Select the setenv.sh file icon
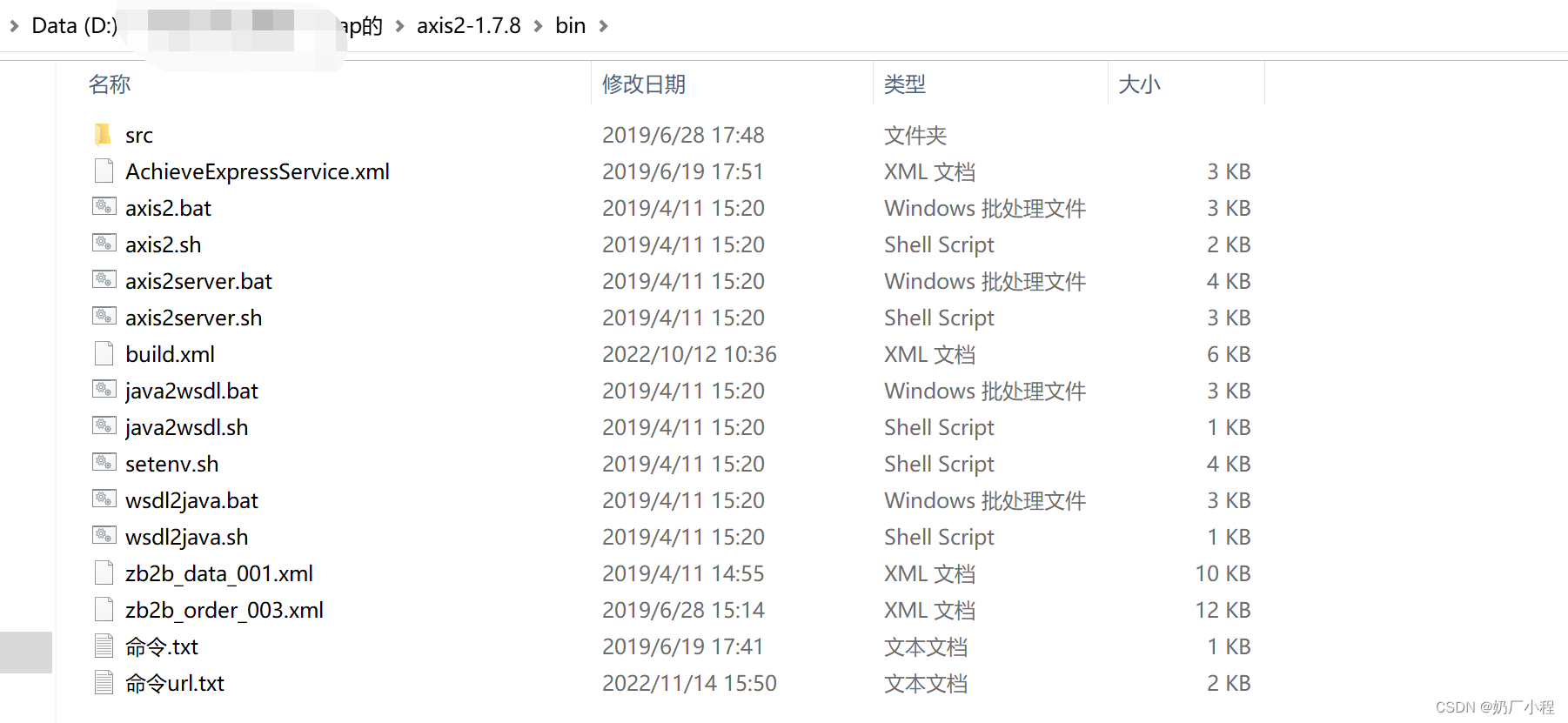The width and height of the screenshot is (1568, 723). [x=104, y=463]
